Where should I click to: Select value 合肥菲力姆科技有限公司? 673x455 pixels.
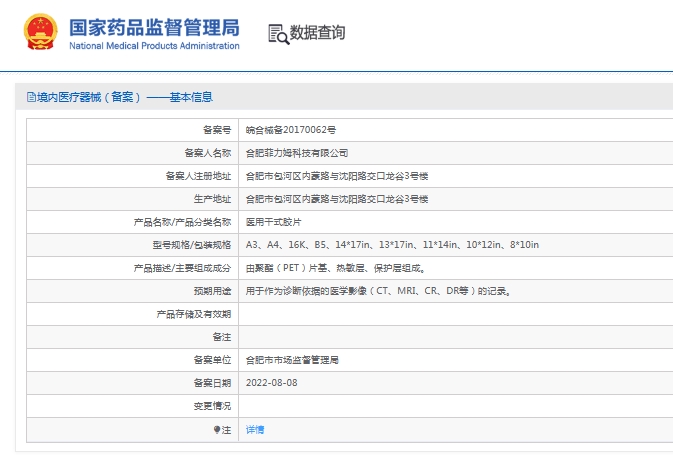(297, 153)
